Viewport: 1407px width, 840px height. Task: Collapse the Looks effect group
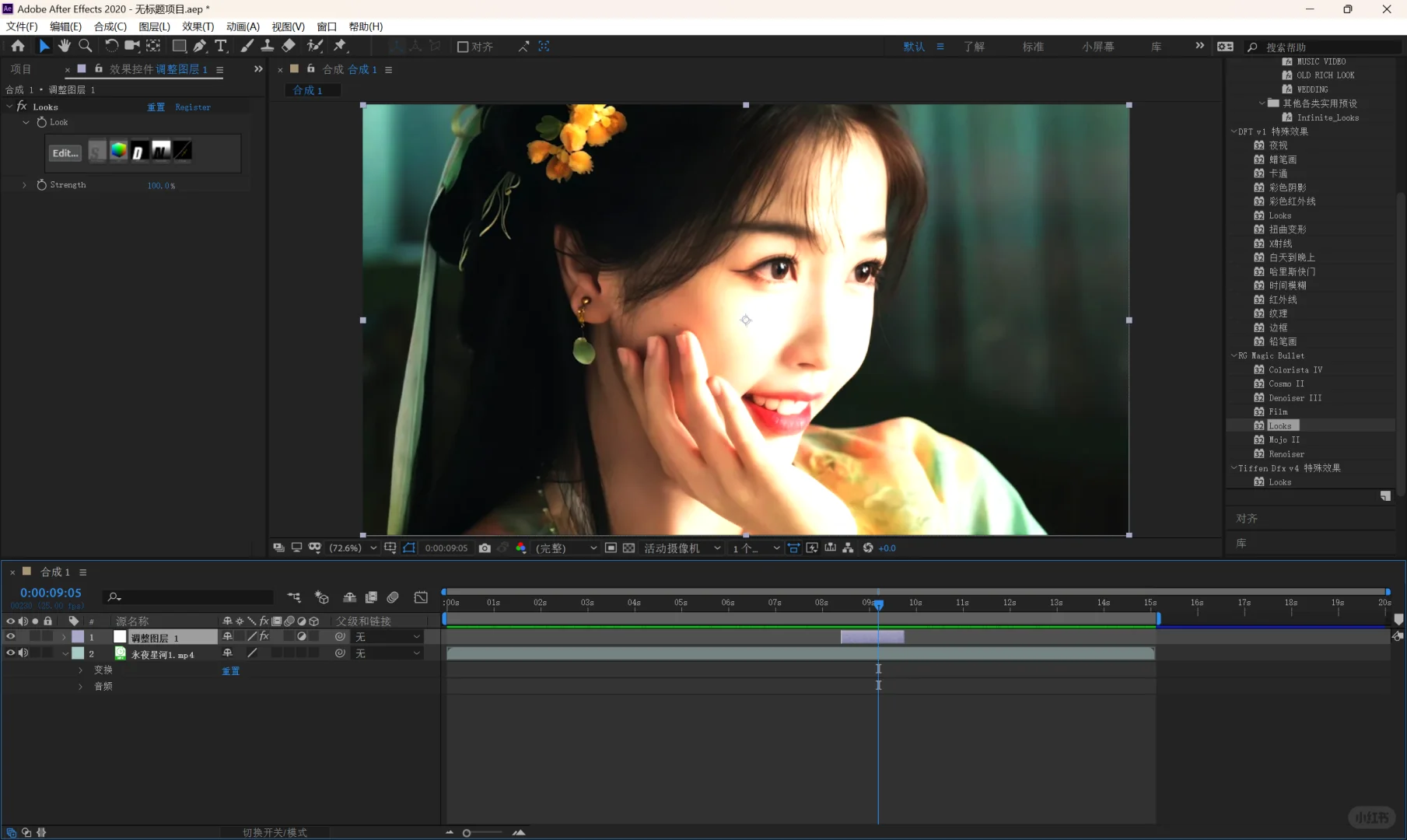(9, 107)
